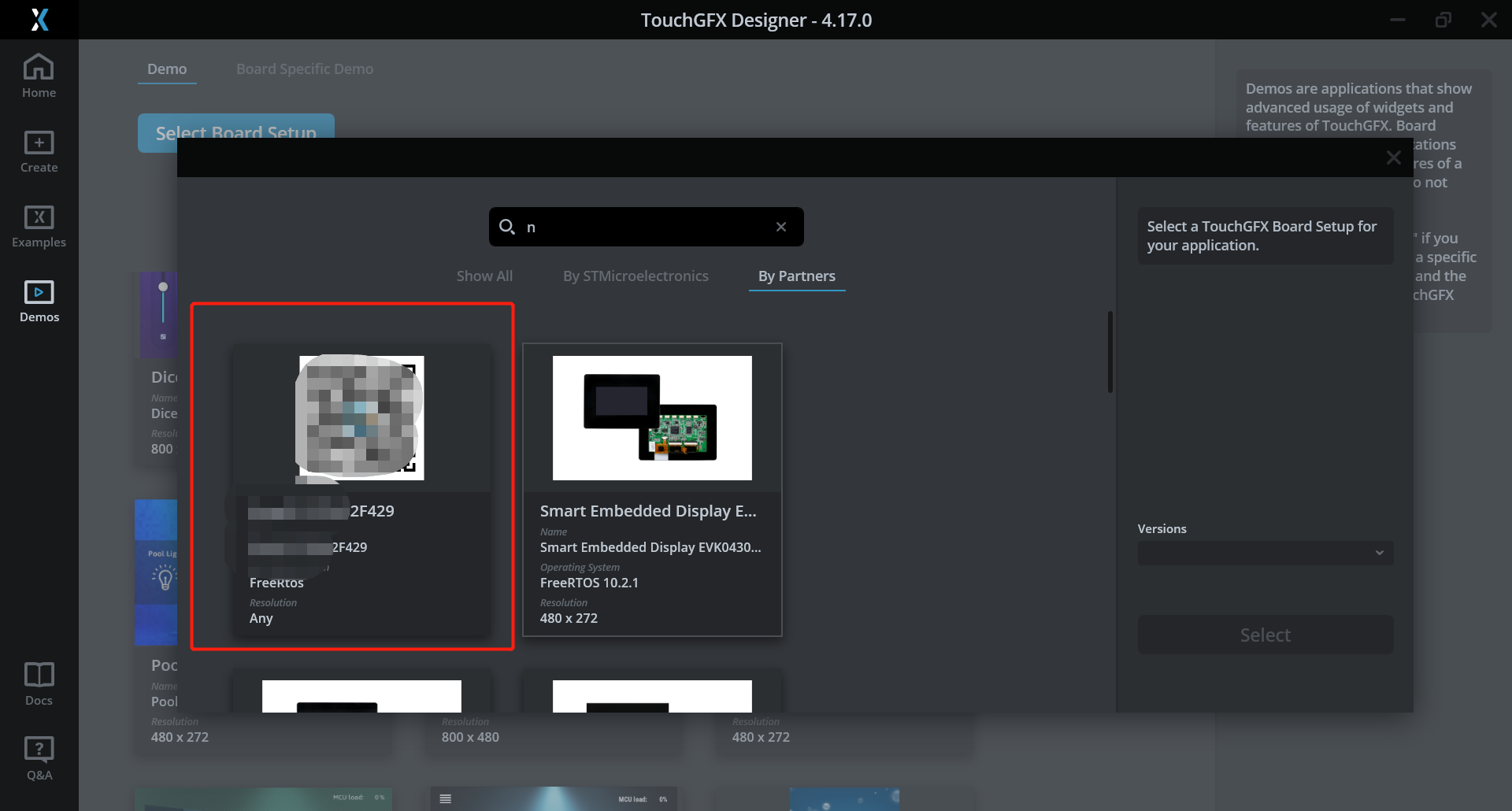Click the Demos icon in the left sidebar
1512x811 pixels.
click(x=39, y=299)
